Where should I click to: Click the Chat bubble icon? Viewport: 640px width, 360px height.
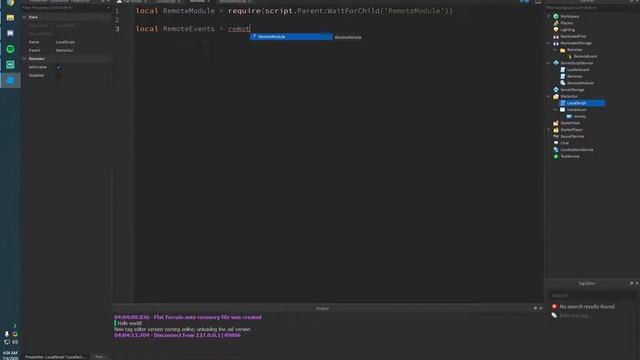556,143
